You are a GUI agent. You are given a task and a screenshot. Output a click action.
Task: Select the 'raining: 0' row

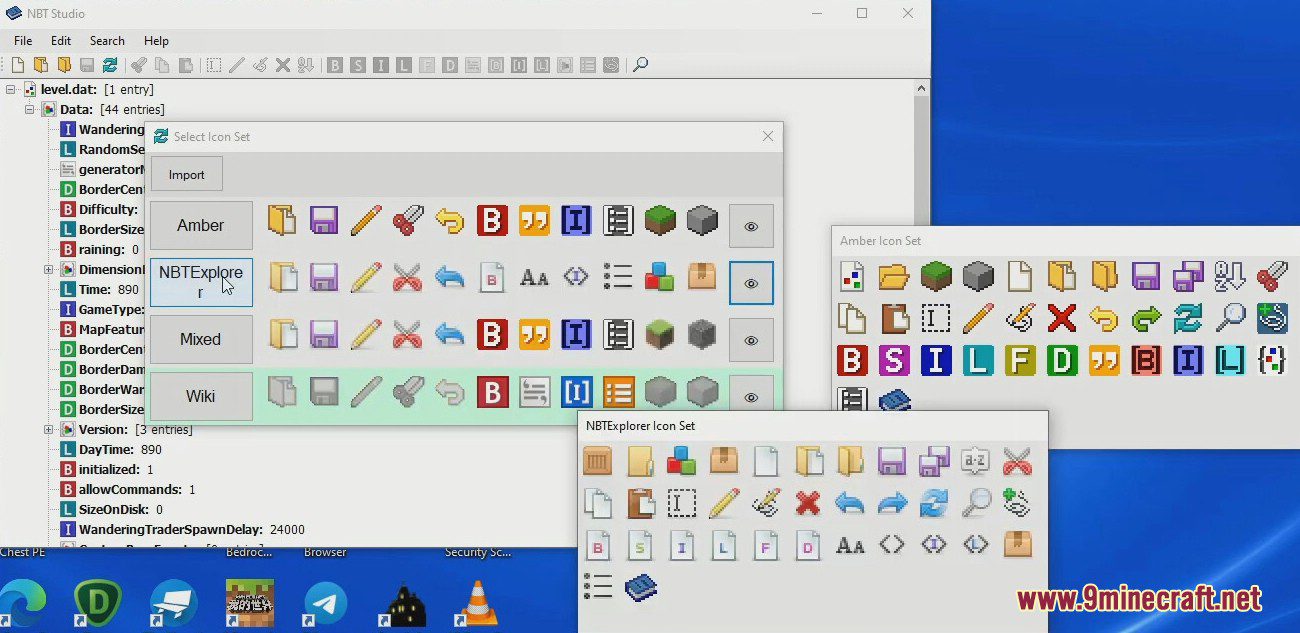coord(100,249)
